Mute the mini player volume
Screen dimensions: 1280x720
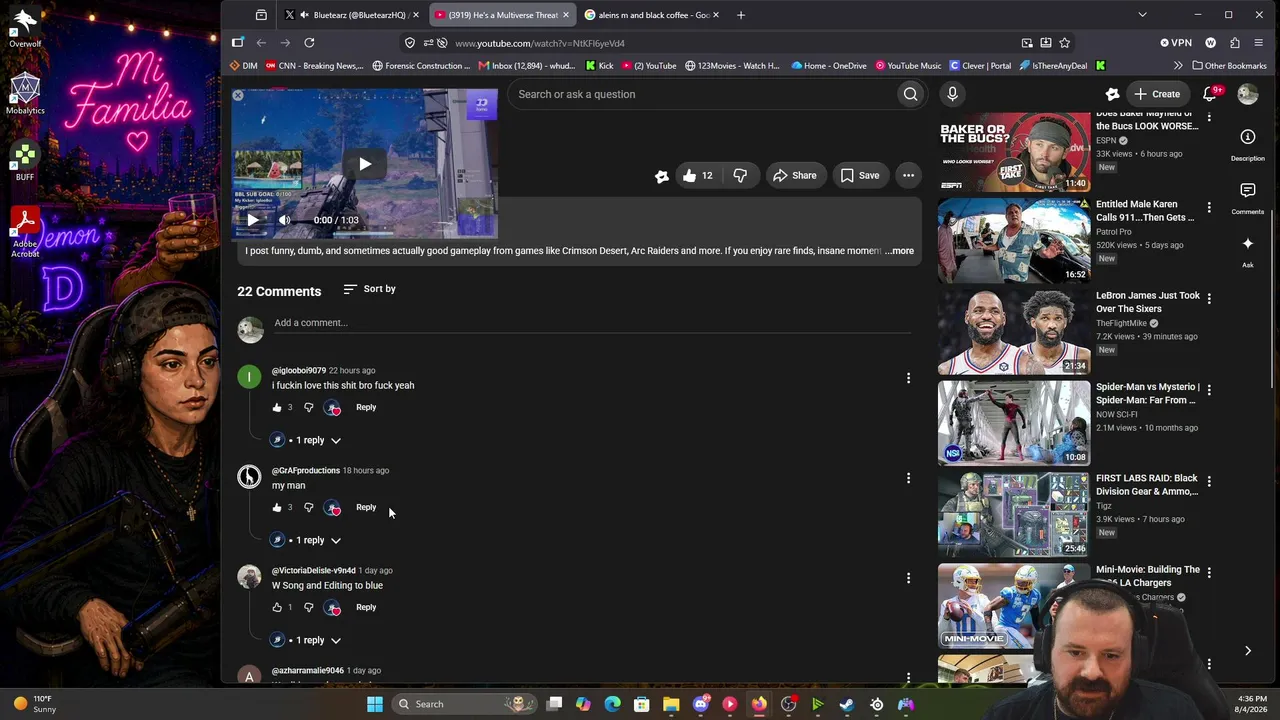[284, 220]
